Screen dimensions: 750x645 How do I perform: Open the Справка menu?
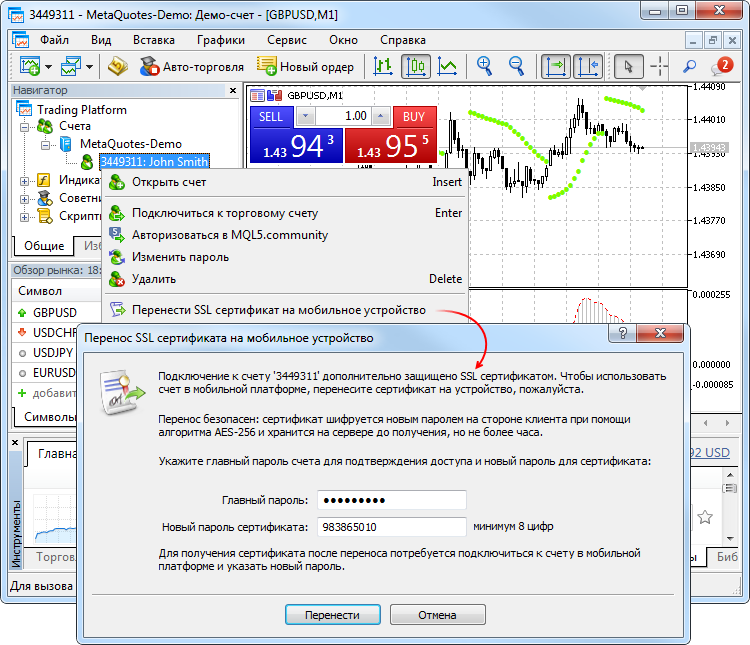pos(403,40)
